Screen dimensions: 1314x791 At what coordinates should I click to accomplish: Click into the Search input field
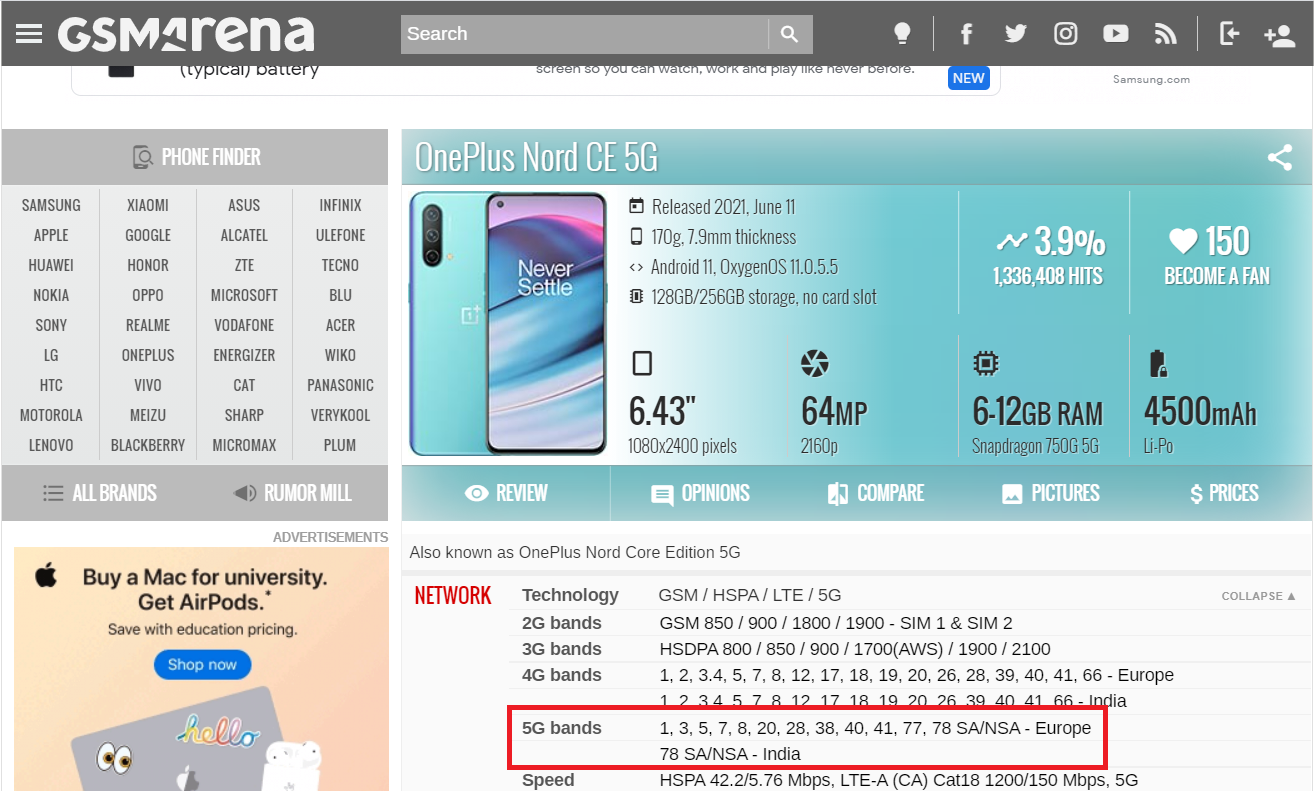pyautogui.click(x=585, y=34)
